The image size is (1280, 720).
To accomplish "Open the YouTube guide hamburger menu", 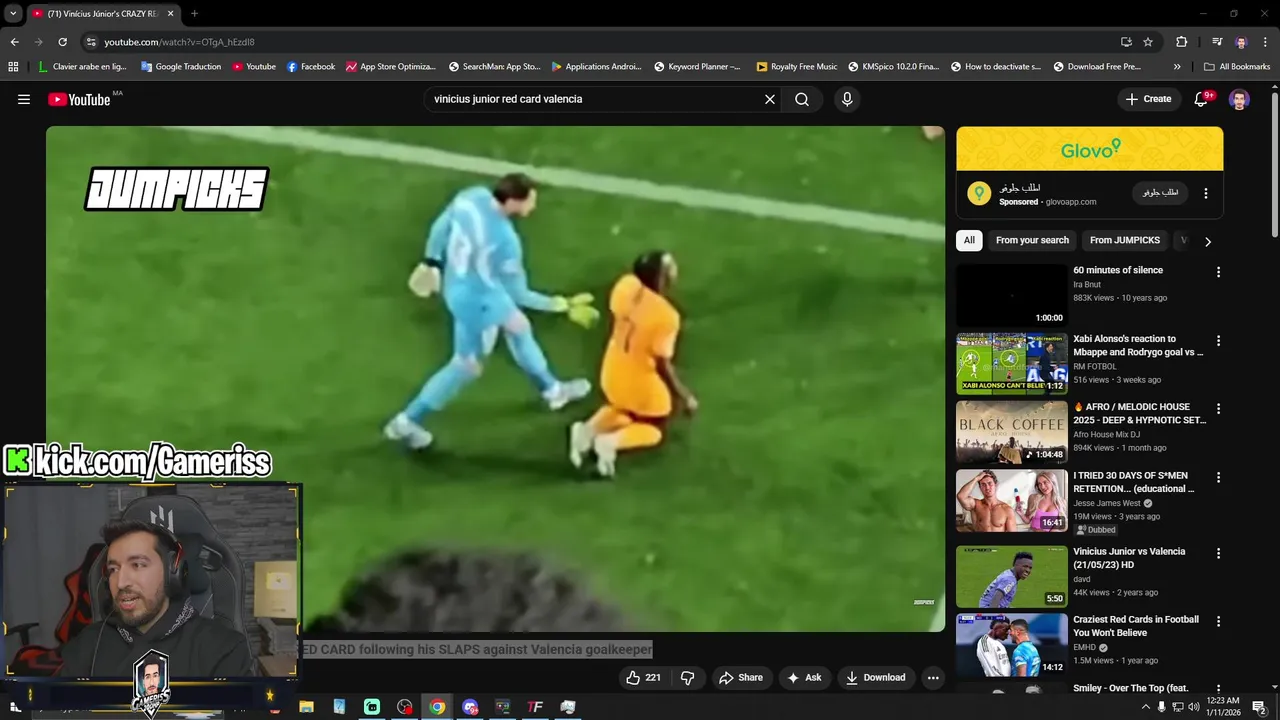I will 24,99.
